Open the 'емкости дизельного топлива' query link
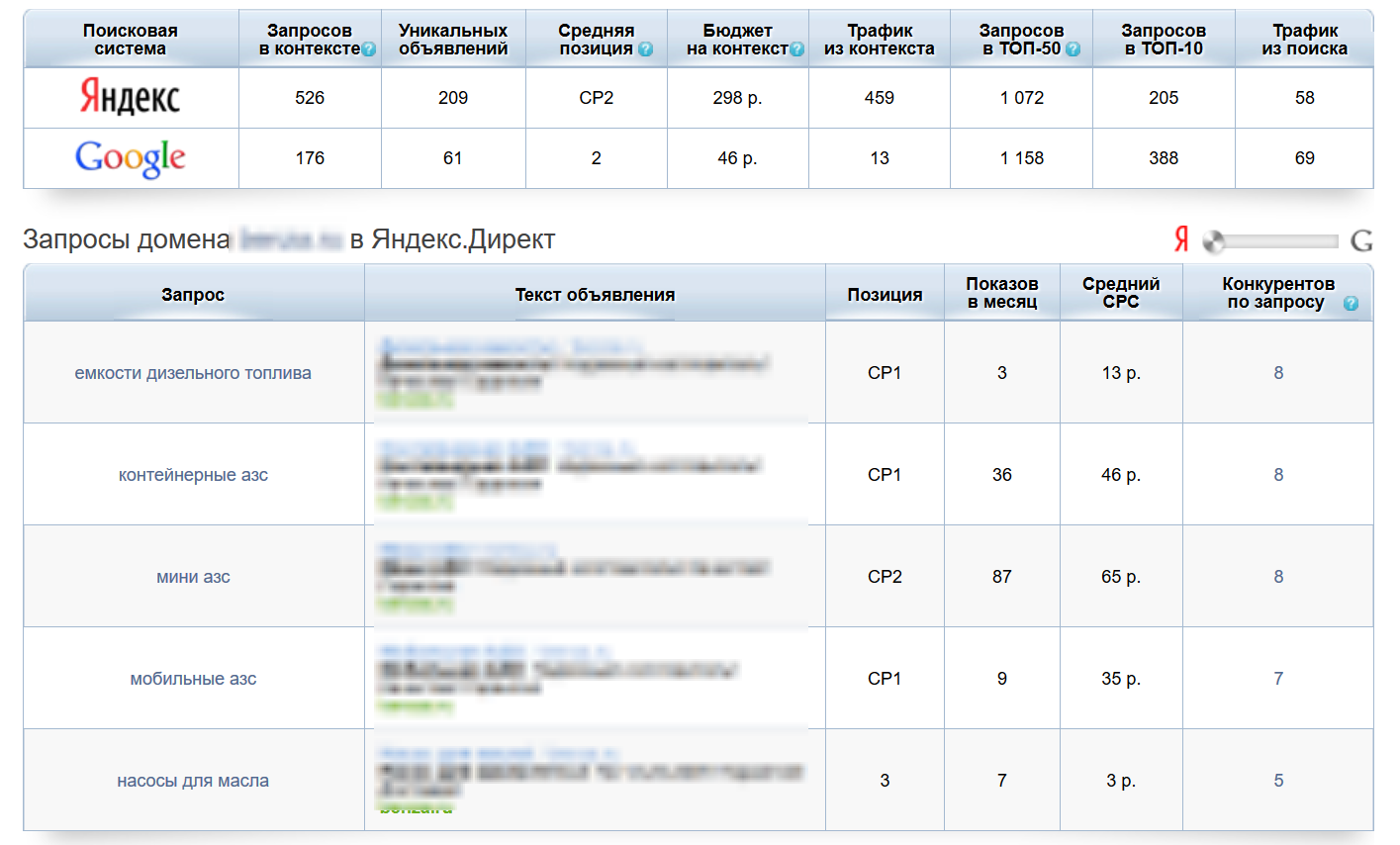1400x845 pixels. pyautogui.click(x=193, y=373)
